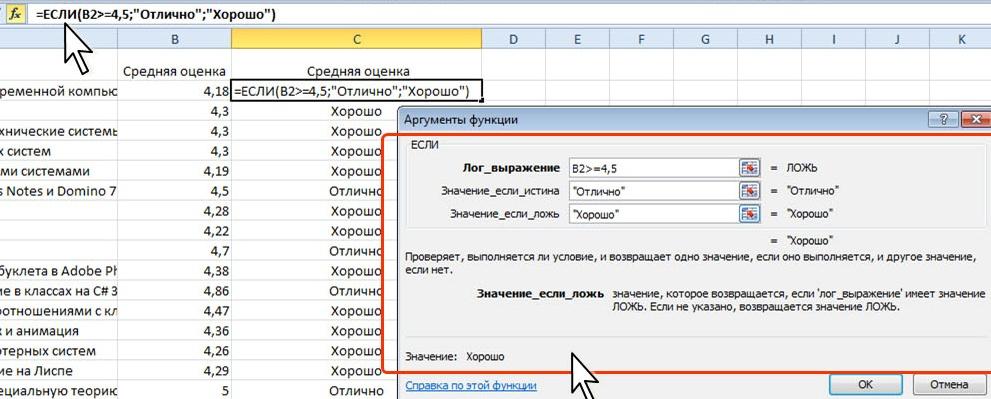
Task: Select the cell with value 5
Action: point(174,390)
